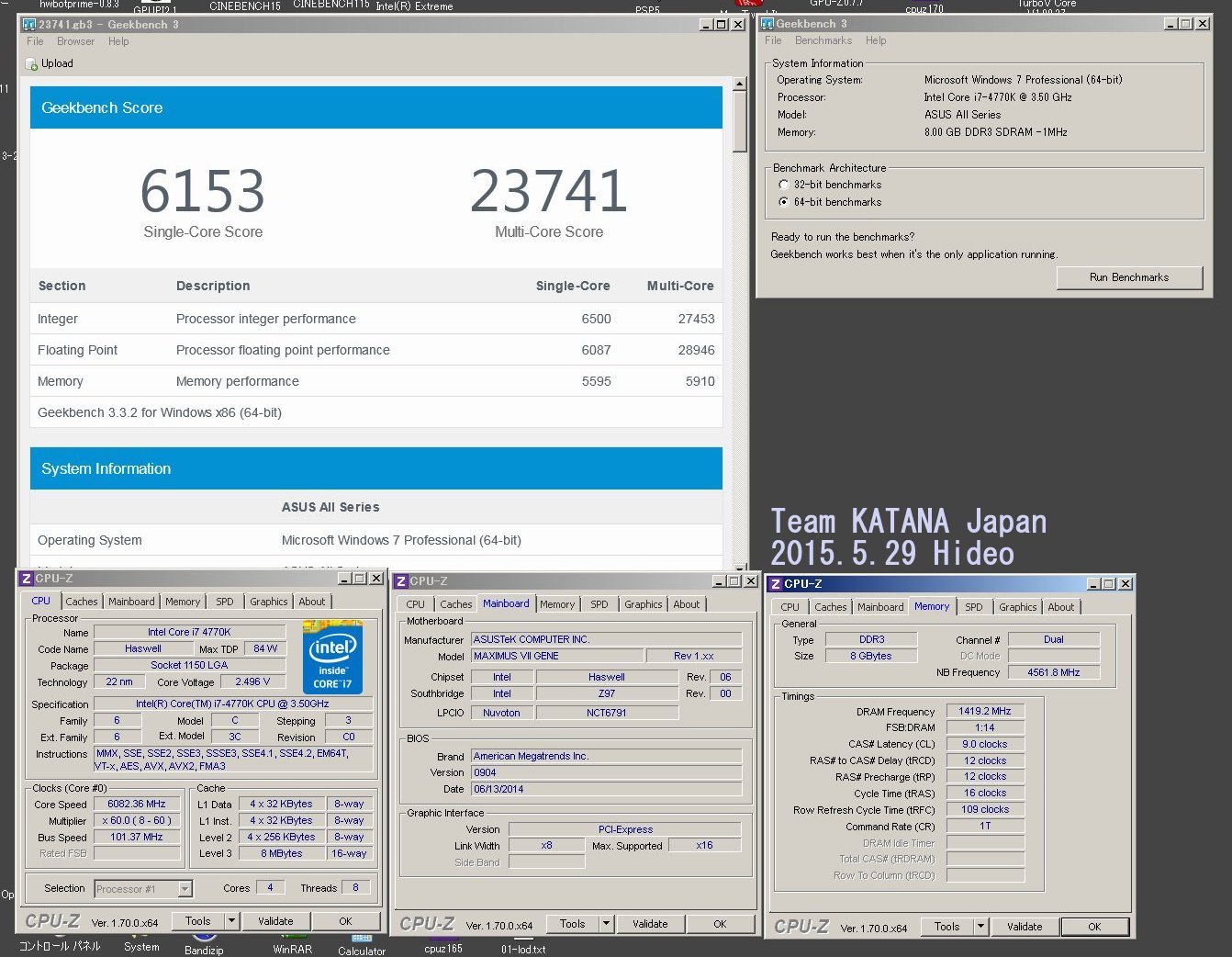Click Validate in Mainboard CPU-Z window

[650, 924]
